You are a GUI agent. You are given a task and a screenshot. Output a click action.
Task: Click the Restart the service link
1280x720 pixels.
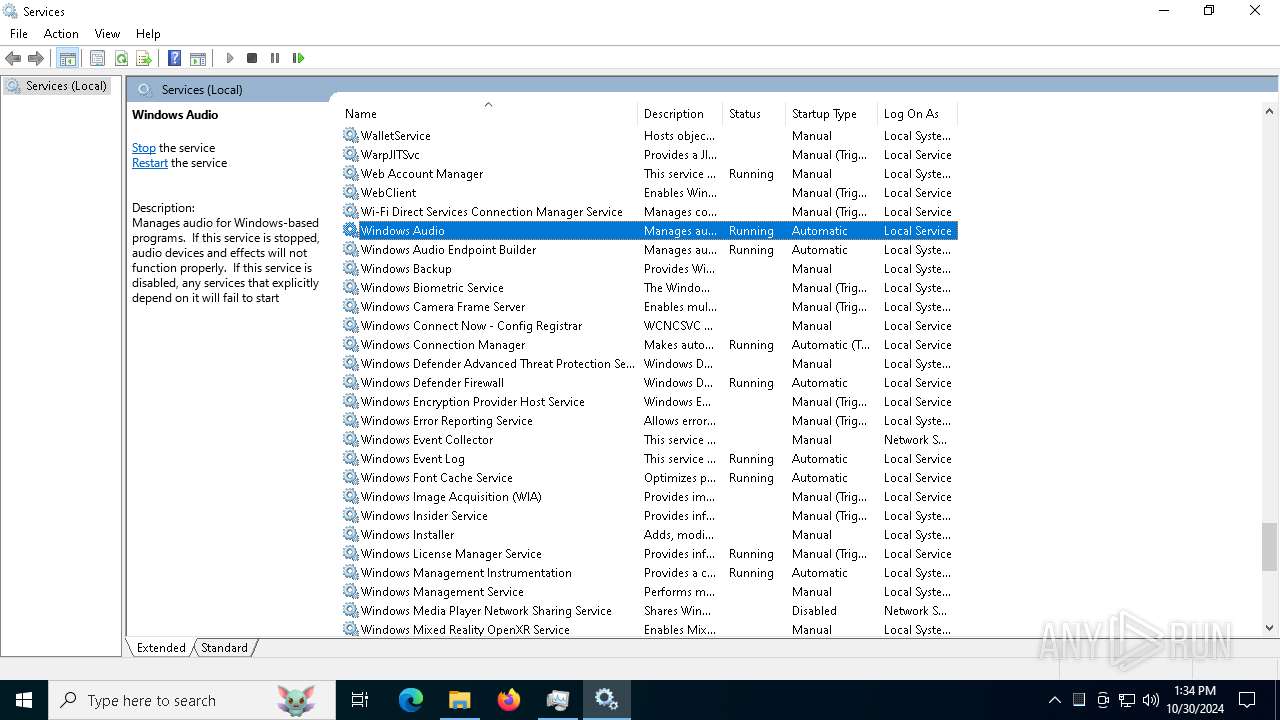pos(150,163)
